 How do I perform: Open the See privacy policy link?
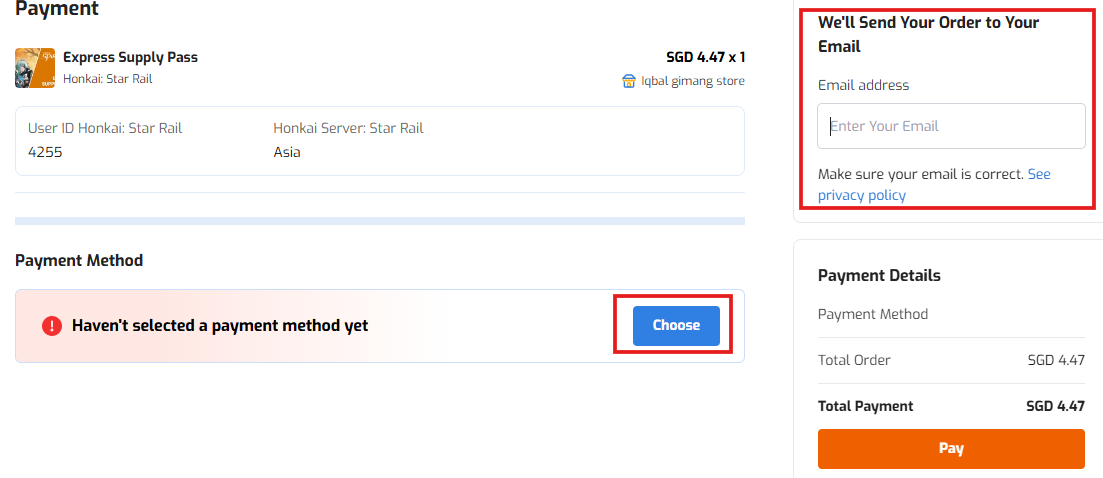(934, 185)
